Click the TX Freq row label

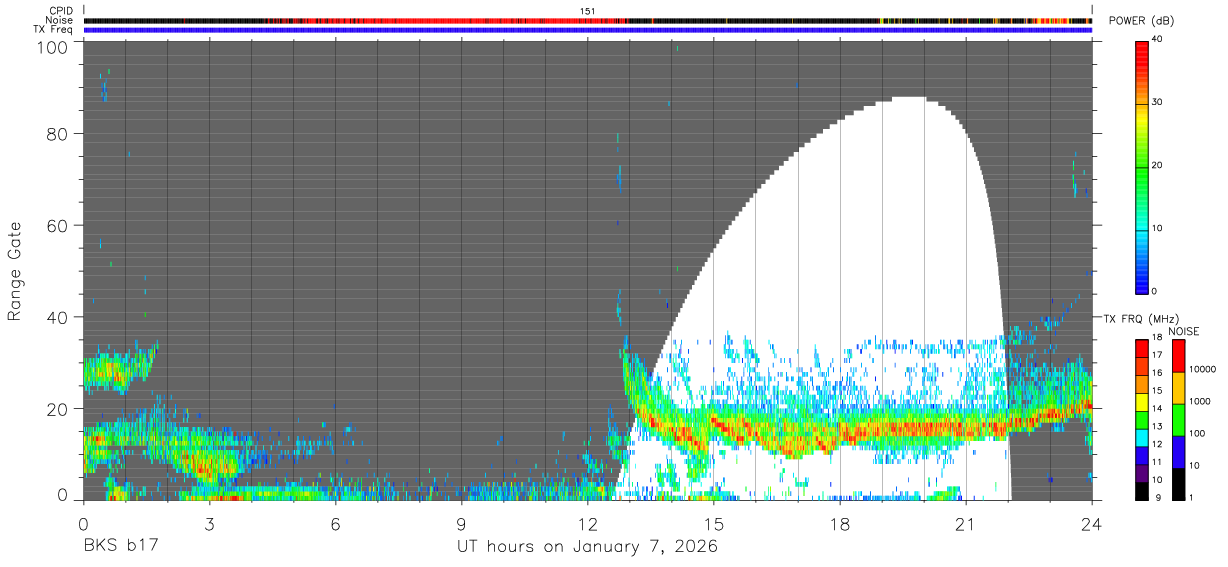coord(53,29)
